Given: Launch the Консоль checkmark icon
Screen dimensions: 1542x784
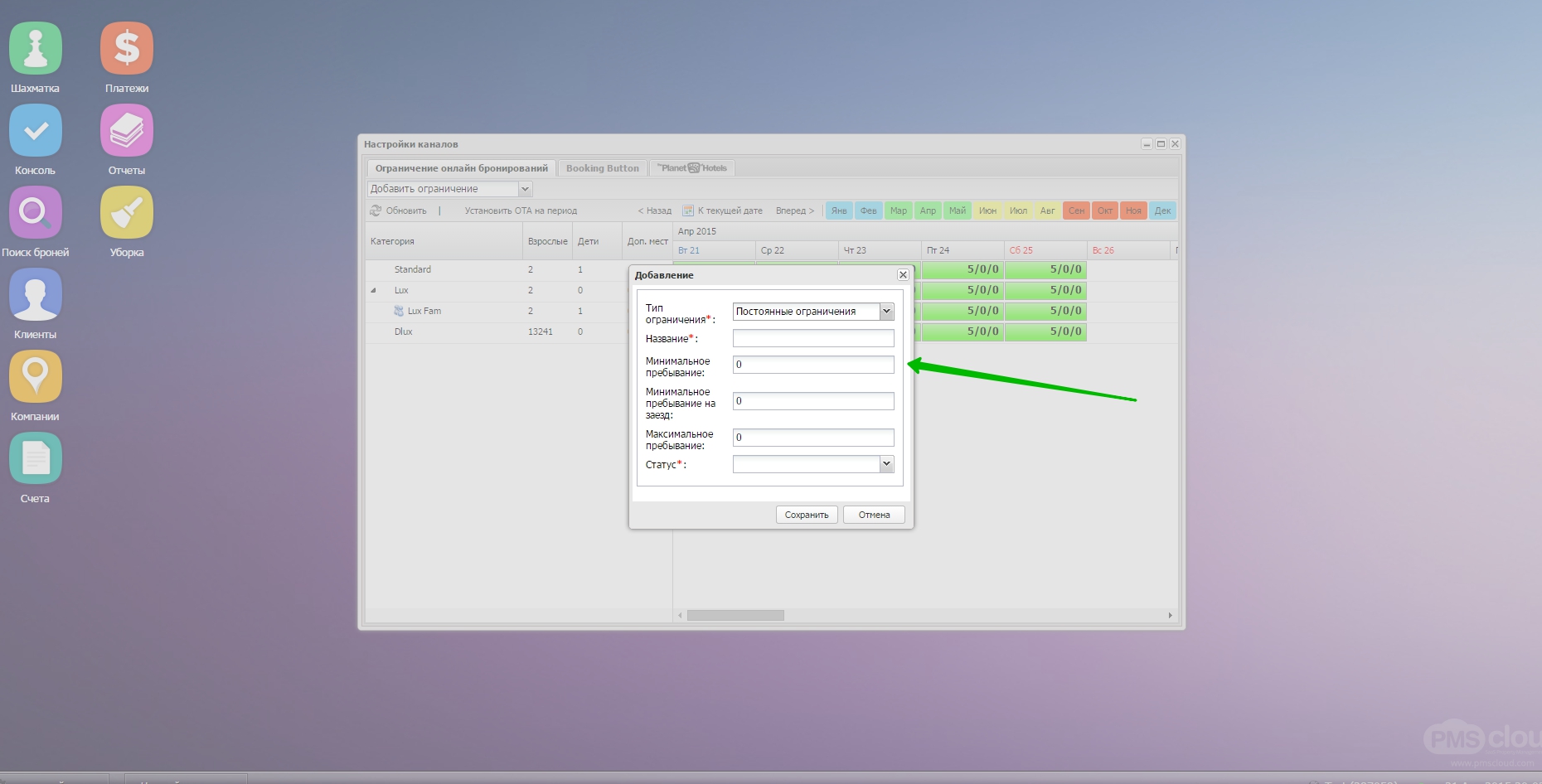Looking at the screenshot, I should click(x=35, y=131).
